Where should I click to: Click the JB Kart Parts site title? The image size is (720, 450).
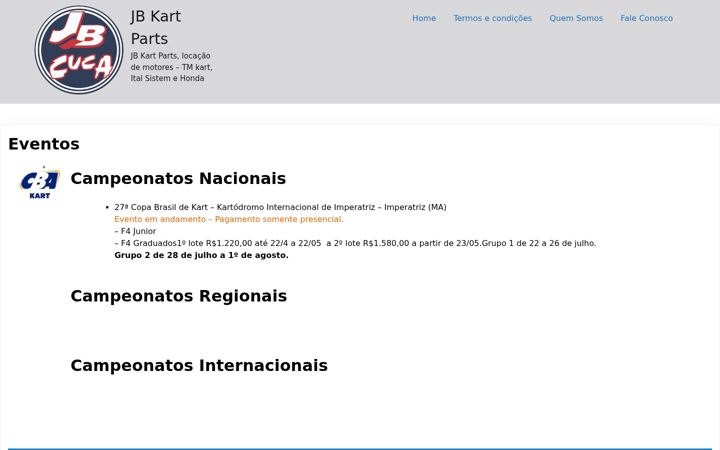click(156, 28)
